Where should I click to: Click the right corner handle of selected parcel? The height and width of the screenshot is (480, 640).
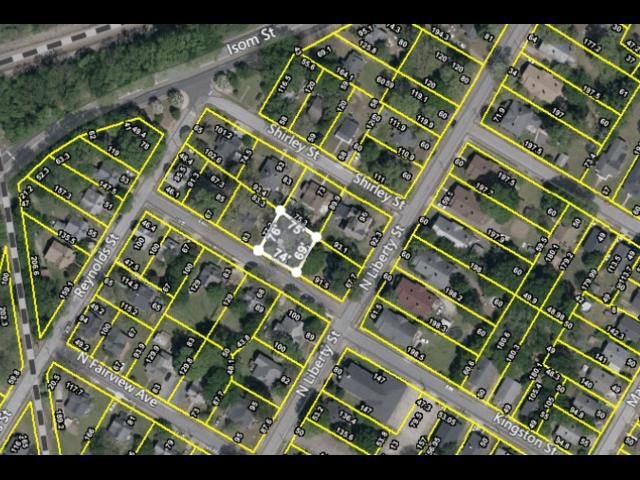[318, 237]
